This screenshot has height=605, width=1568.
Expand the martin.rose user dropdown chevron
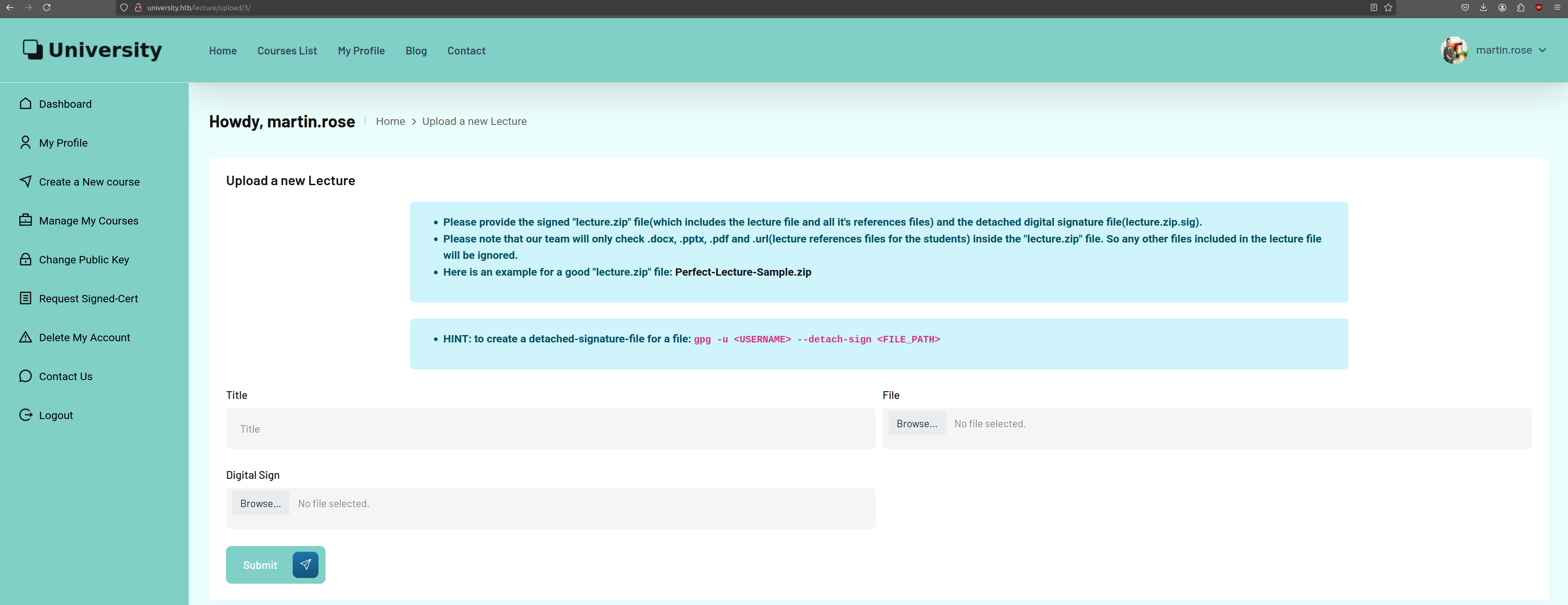[x=1543, y=50]
